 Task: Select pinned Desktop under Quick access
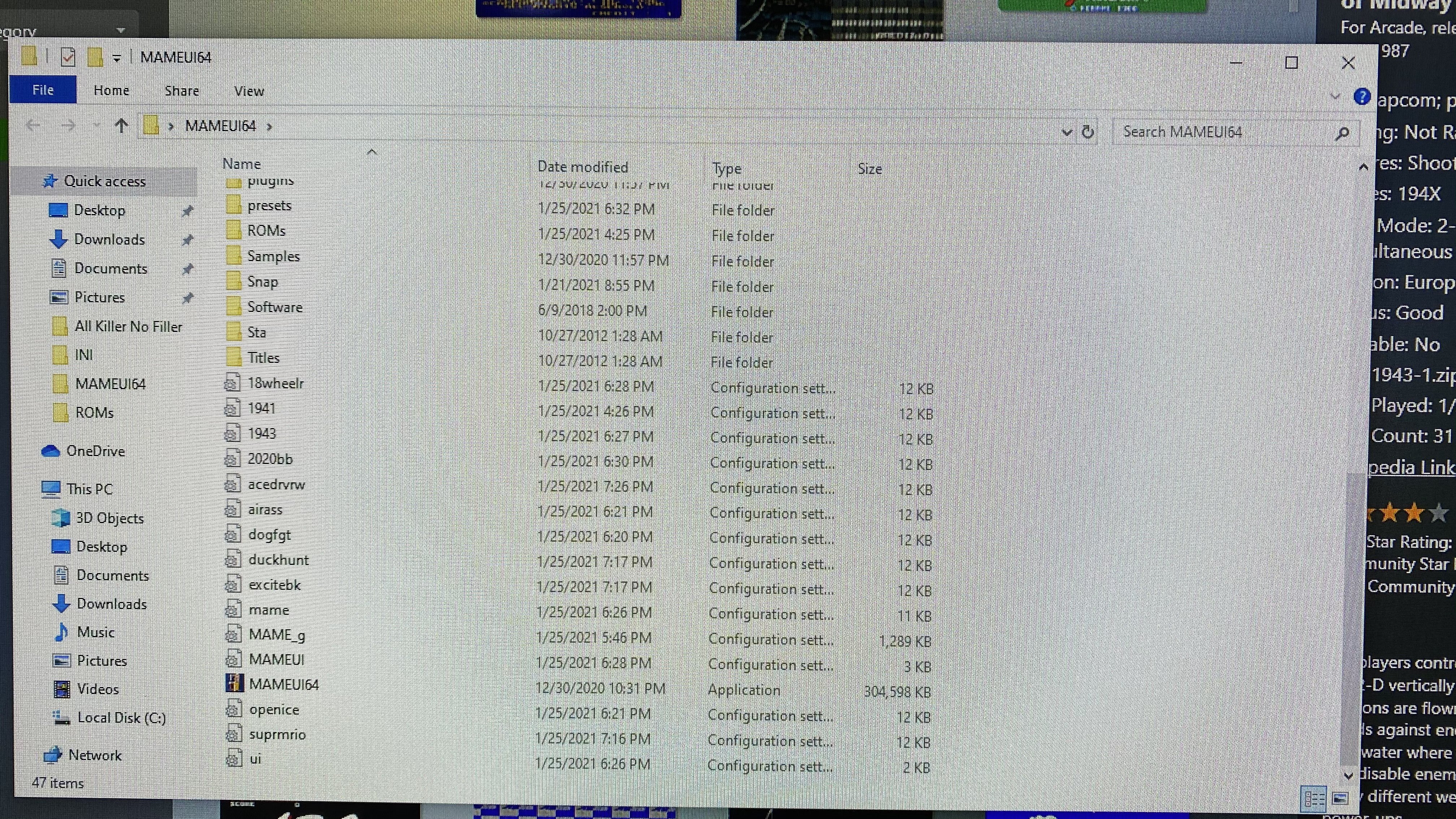pos(99,210)
